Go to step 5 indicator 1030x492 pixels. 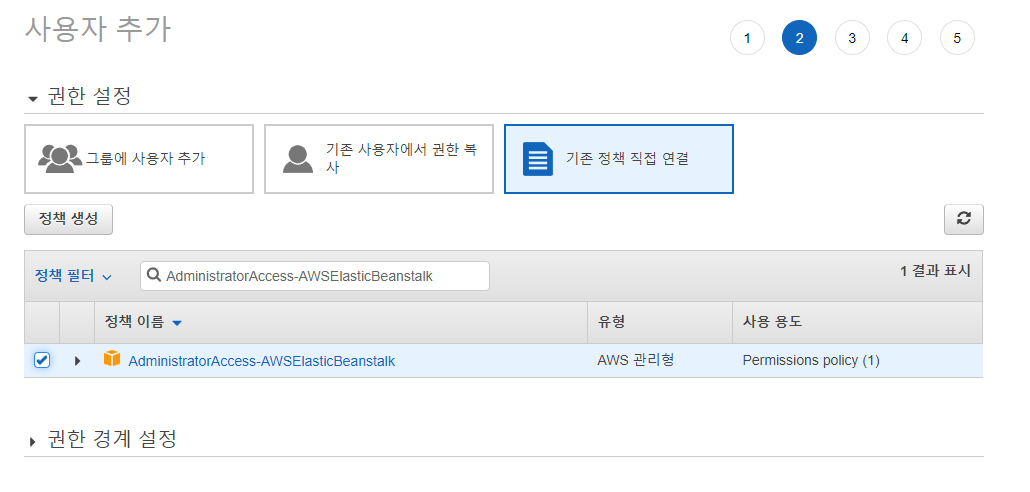point(957,37)
